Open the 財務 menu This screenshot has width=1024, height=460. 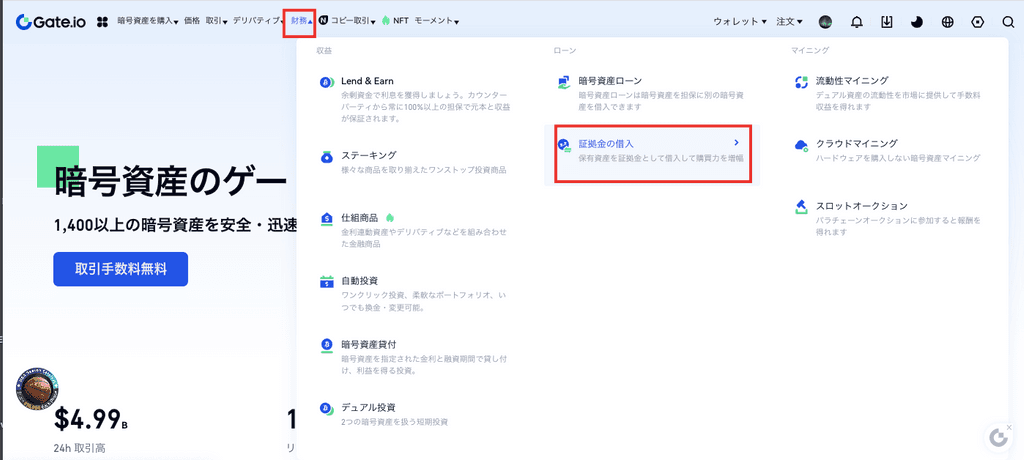pos(300,21)
